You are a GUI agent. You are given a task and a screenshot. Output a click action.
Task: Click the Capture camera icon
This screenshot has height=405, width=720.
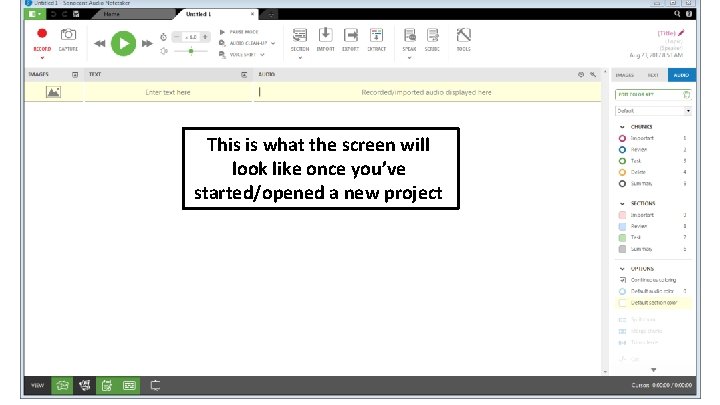click(68, 34)
